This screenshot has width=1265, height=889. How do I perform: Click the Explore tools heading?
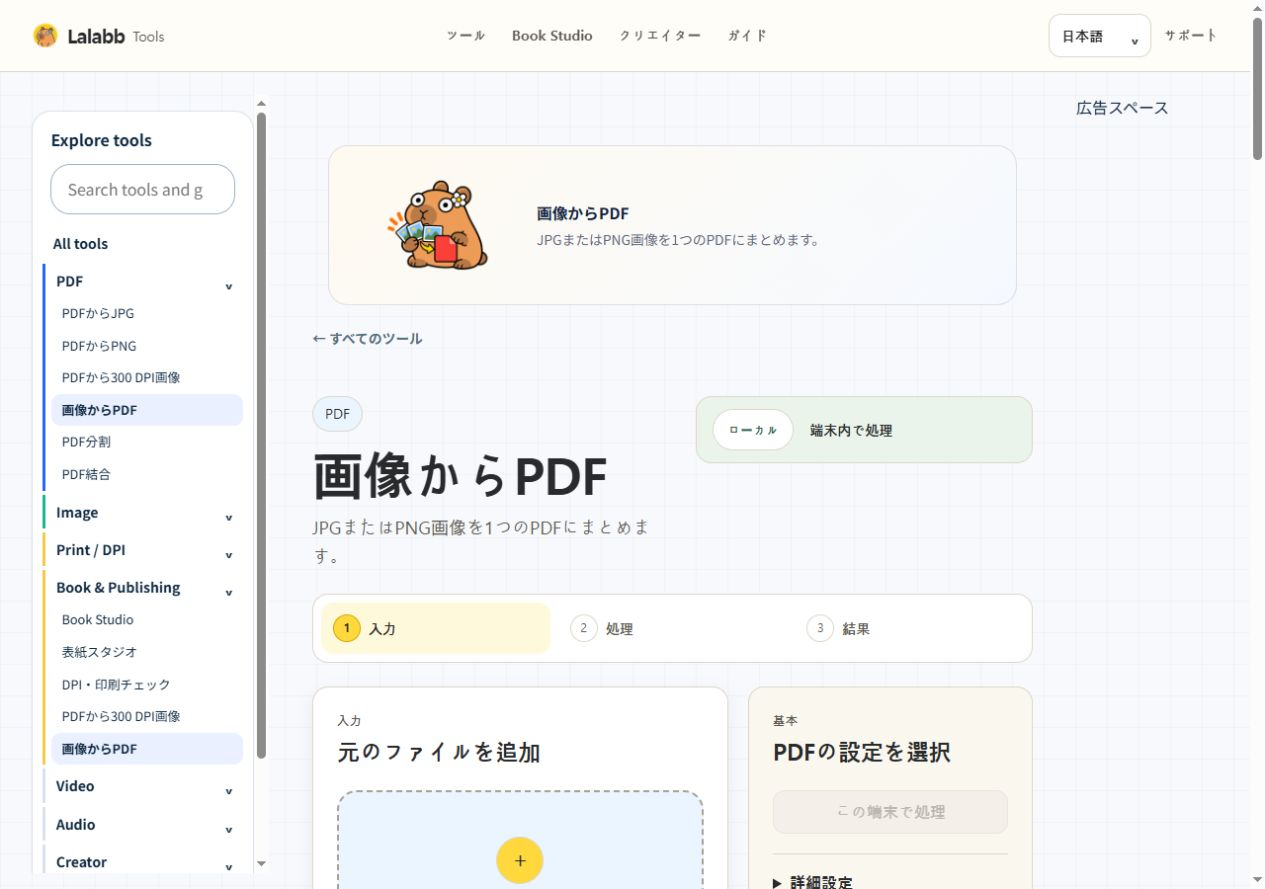101,140
